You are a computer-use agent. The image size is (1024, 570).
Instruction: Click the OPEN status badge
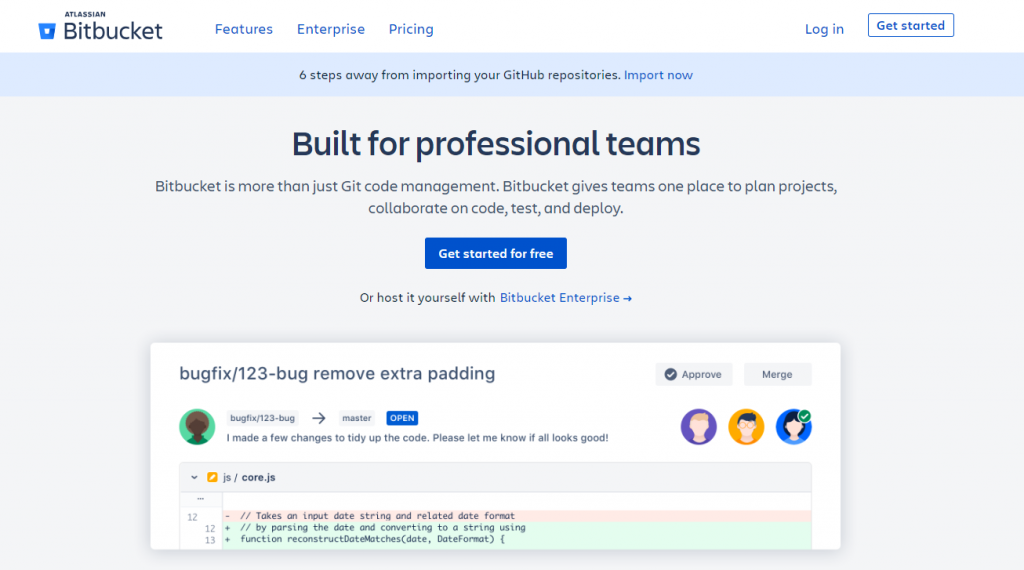tap(402, 418)
